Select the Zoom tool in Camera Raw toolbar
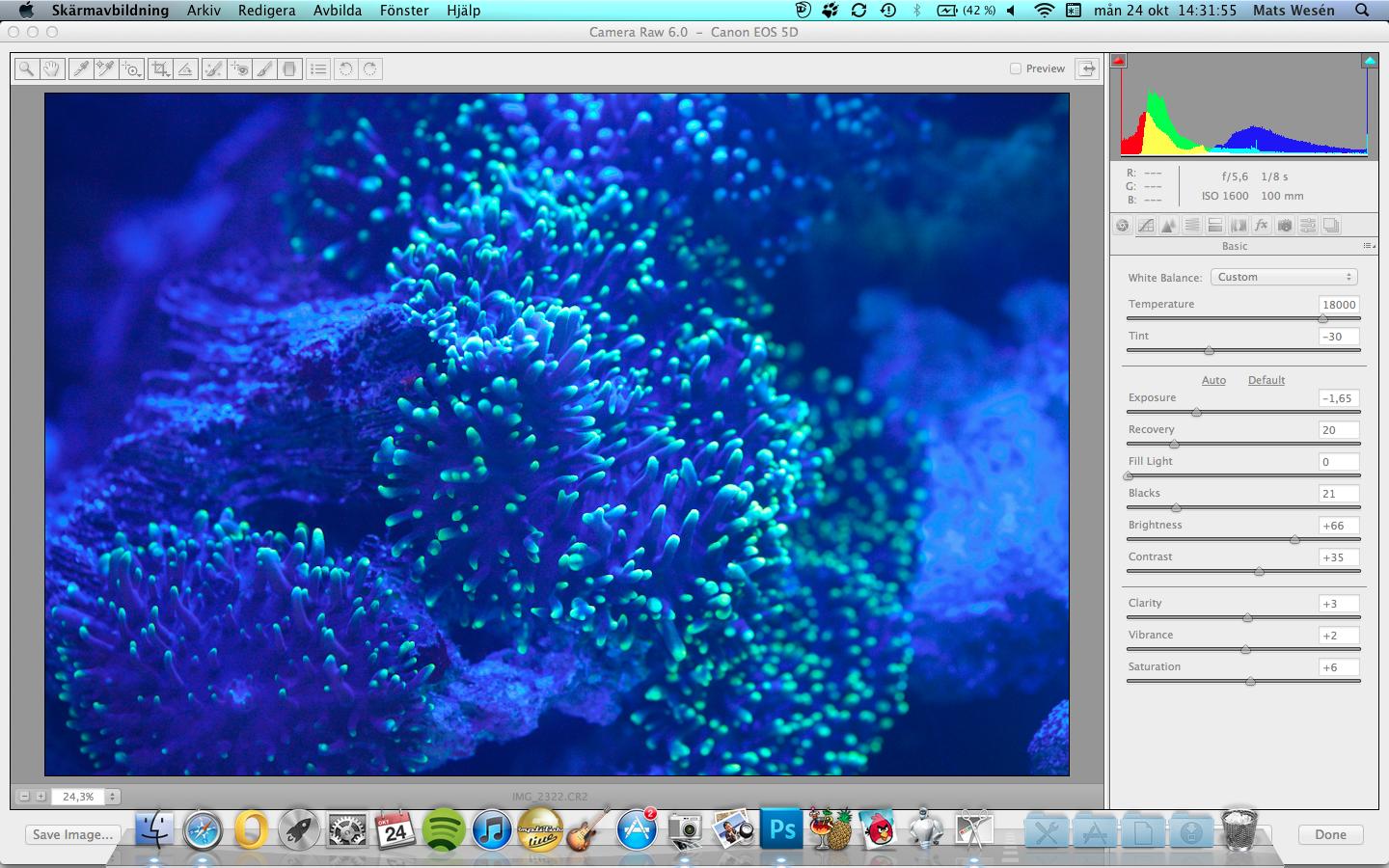The width and height of the screenshot is (1389, 868). tap(26, 68)
